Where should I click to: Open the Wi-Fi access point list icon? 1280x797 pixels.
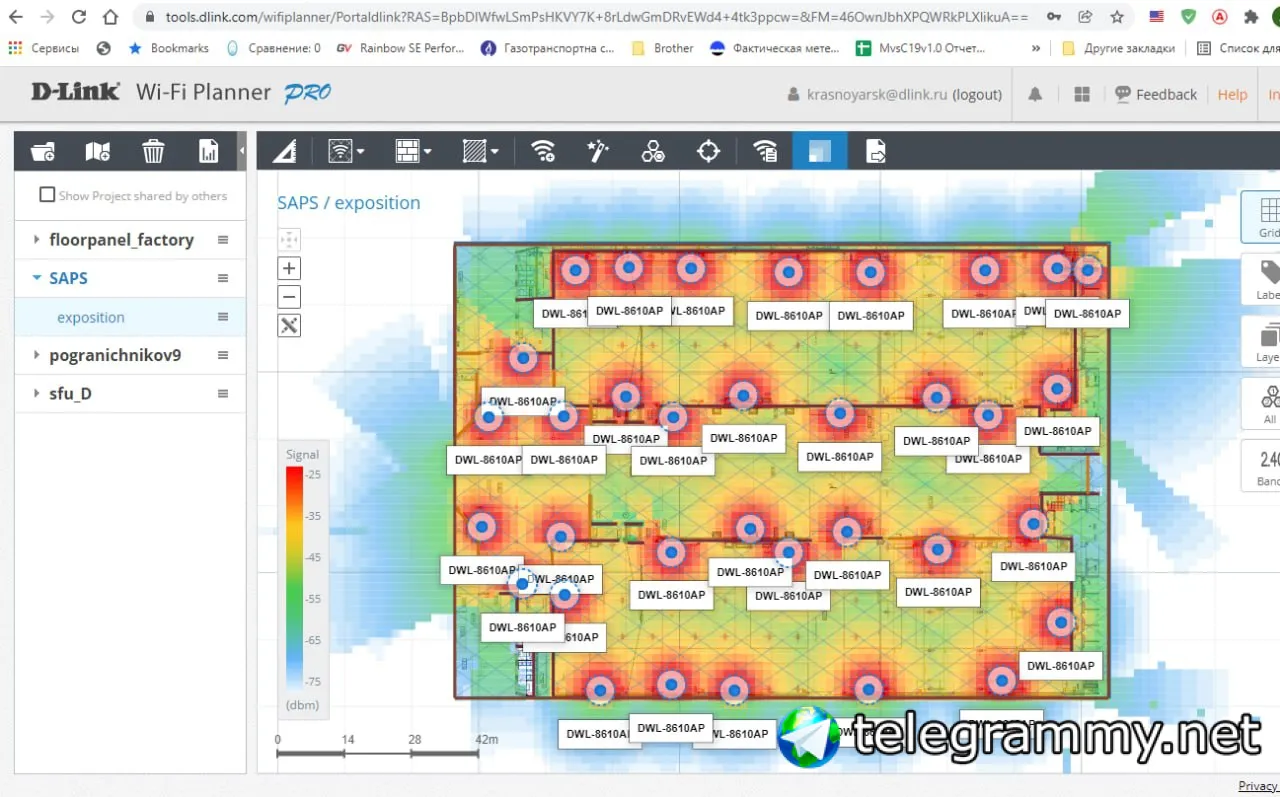coord(765,152)
